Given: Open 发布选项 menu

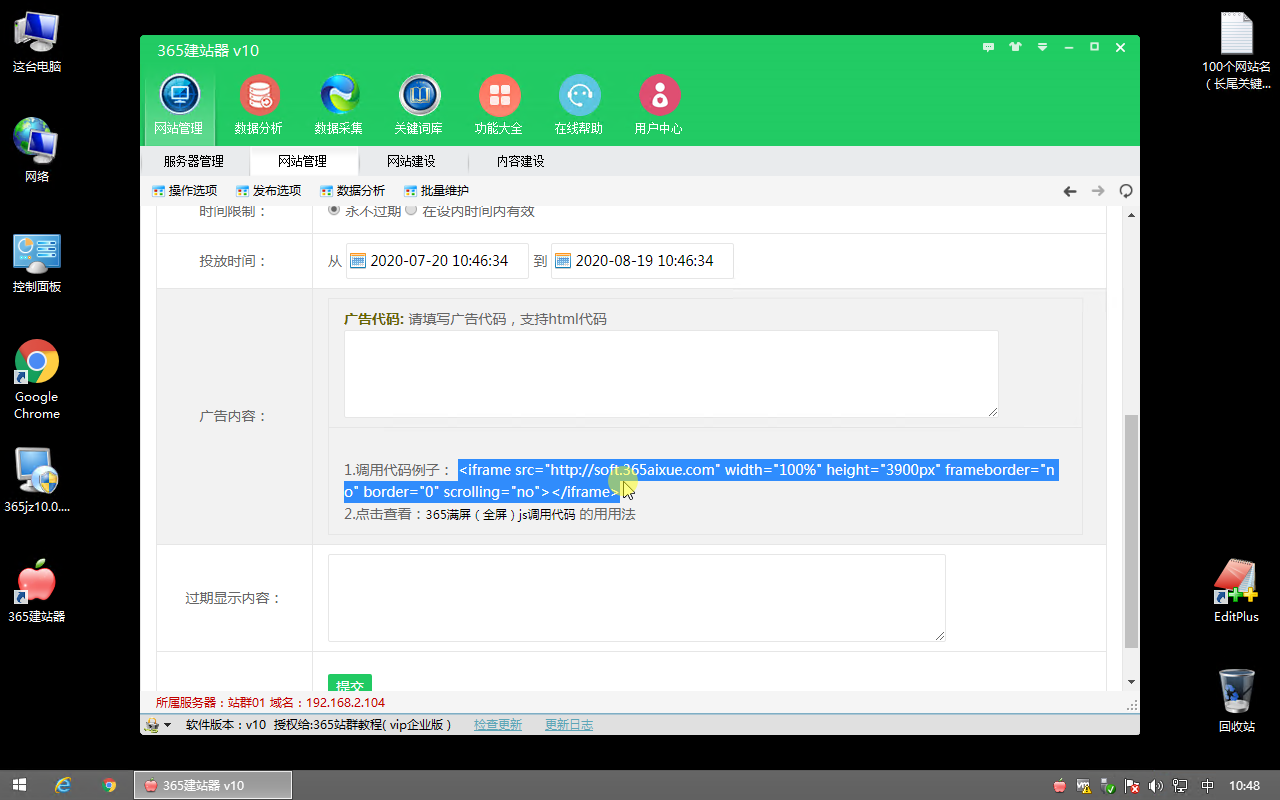Looking at the screenshot, I should [x=268, y=191].
